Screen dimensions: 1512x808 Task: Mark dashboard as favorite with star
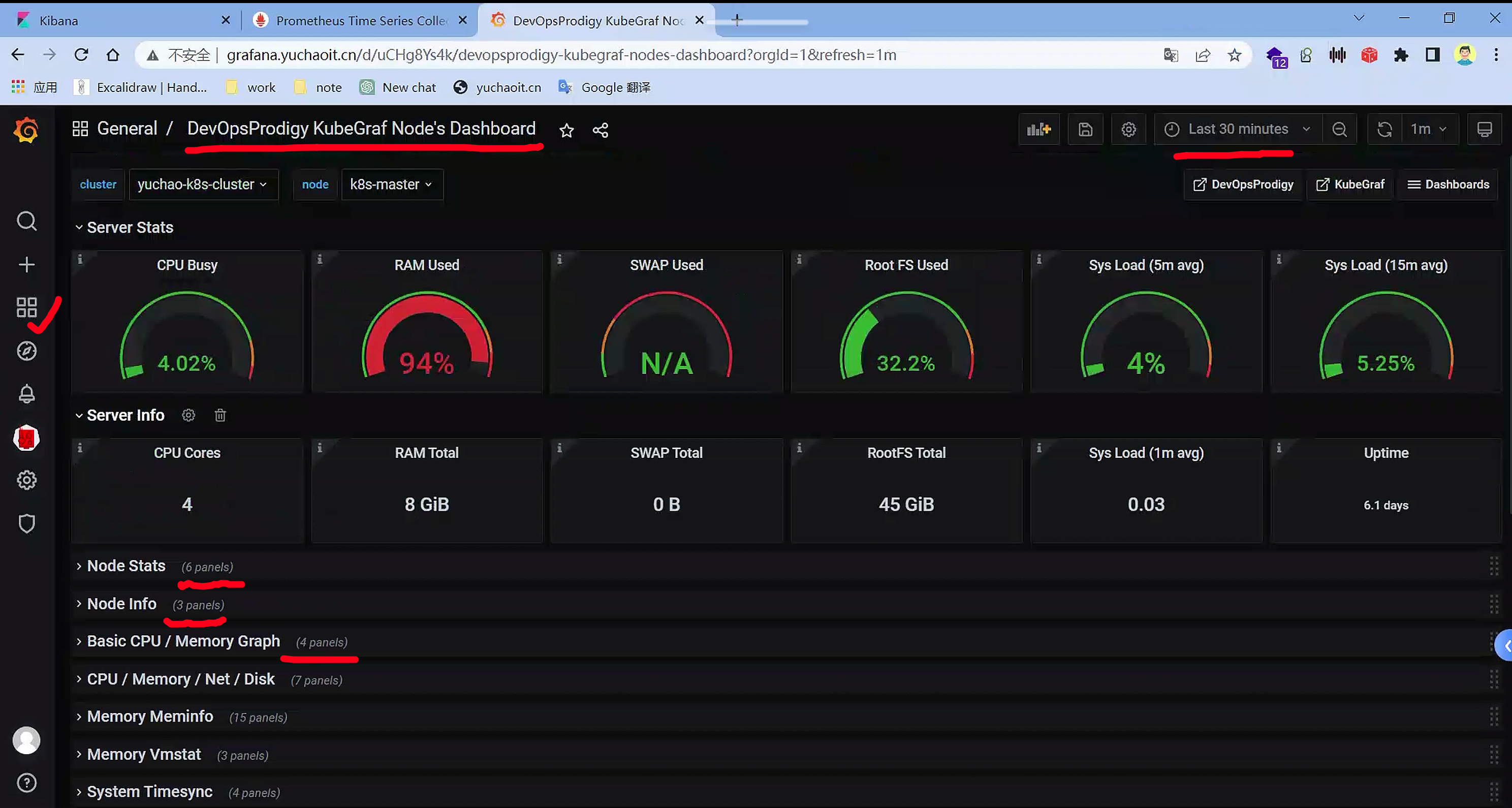tap(566, 131)
